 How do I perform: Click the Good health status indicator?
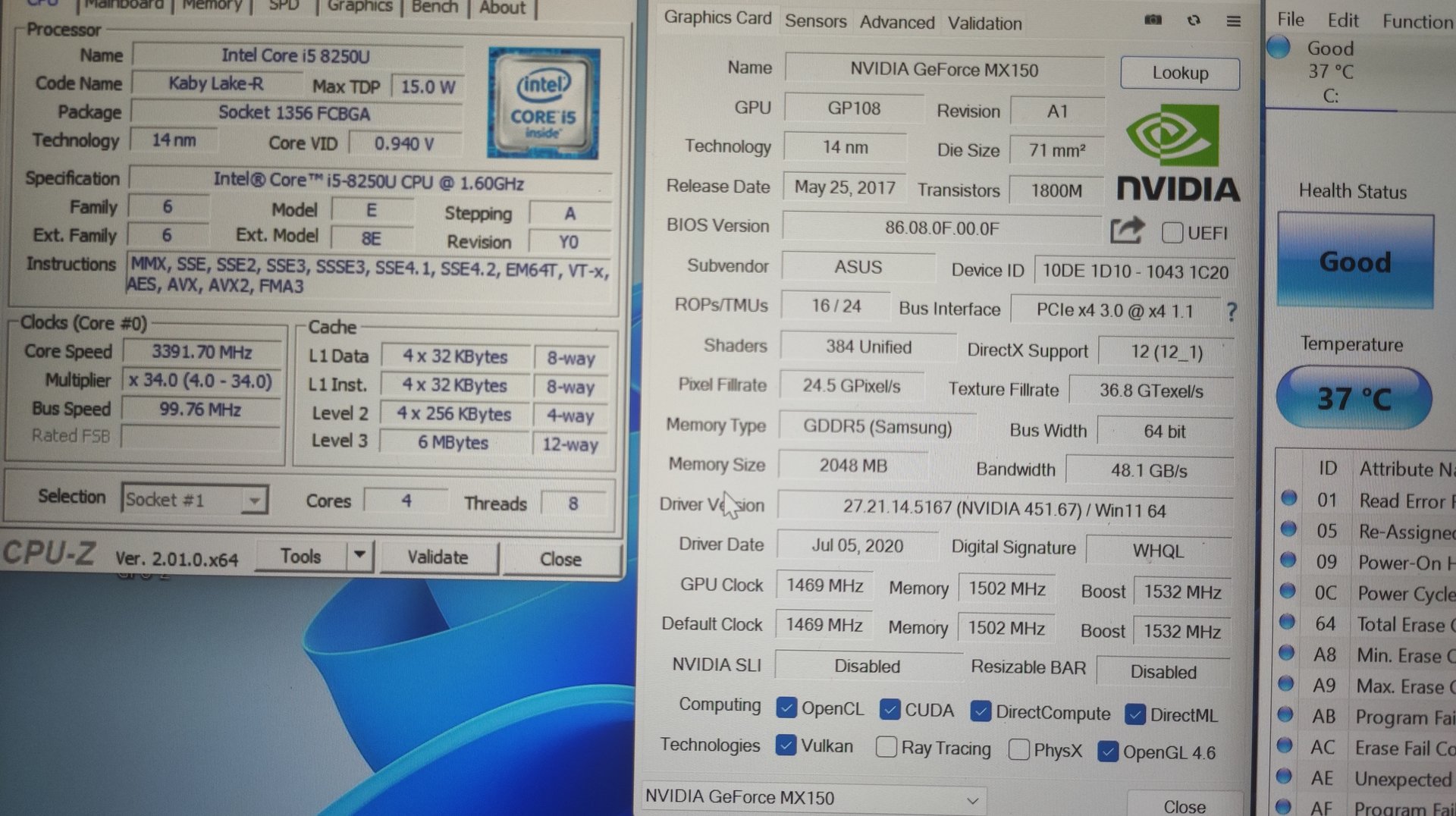click(x=1355, y=262)
